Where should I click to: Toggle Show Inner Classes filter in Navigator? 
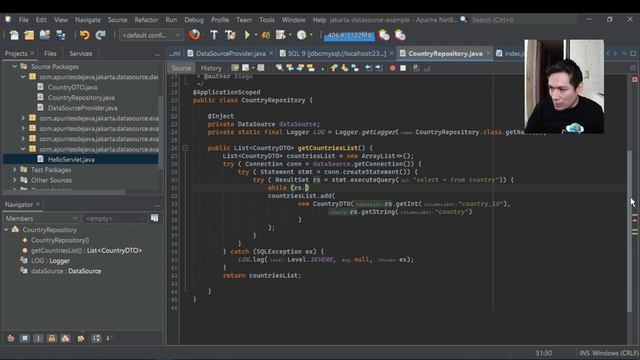pyautogui.click(x=65, y=338)
